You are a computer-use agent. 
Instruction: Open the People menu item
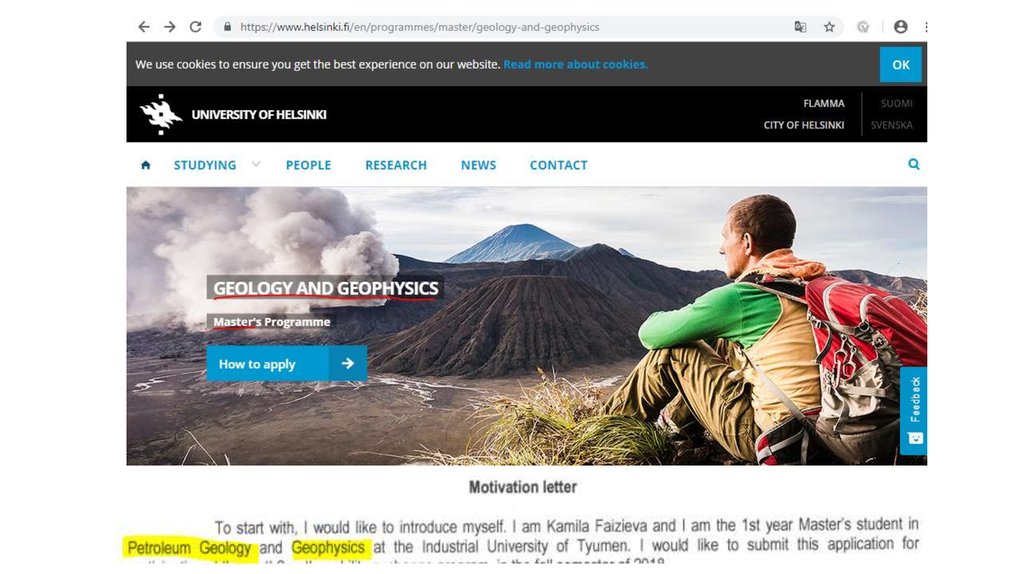pyautogui.click(x=308, y=165)
